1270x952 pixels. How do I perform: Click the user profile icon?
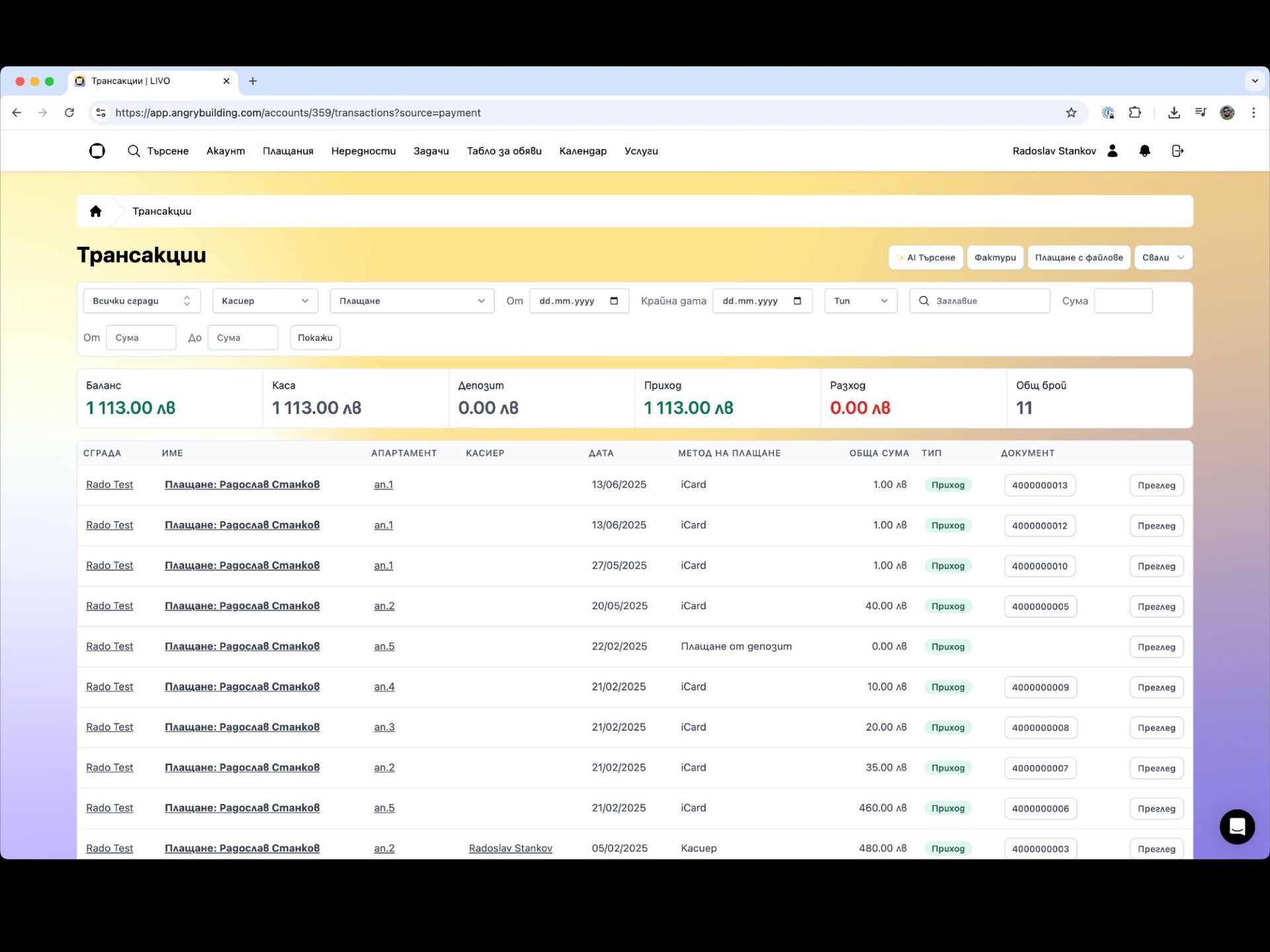tap(1113, 151)
